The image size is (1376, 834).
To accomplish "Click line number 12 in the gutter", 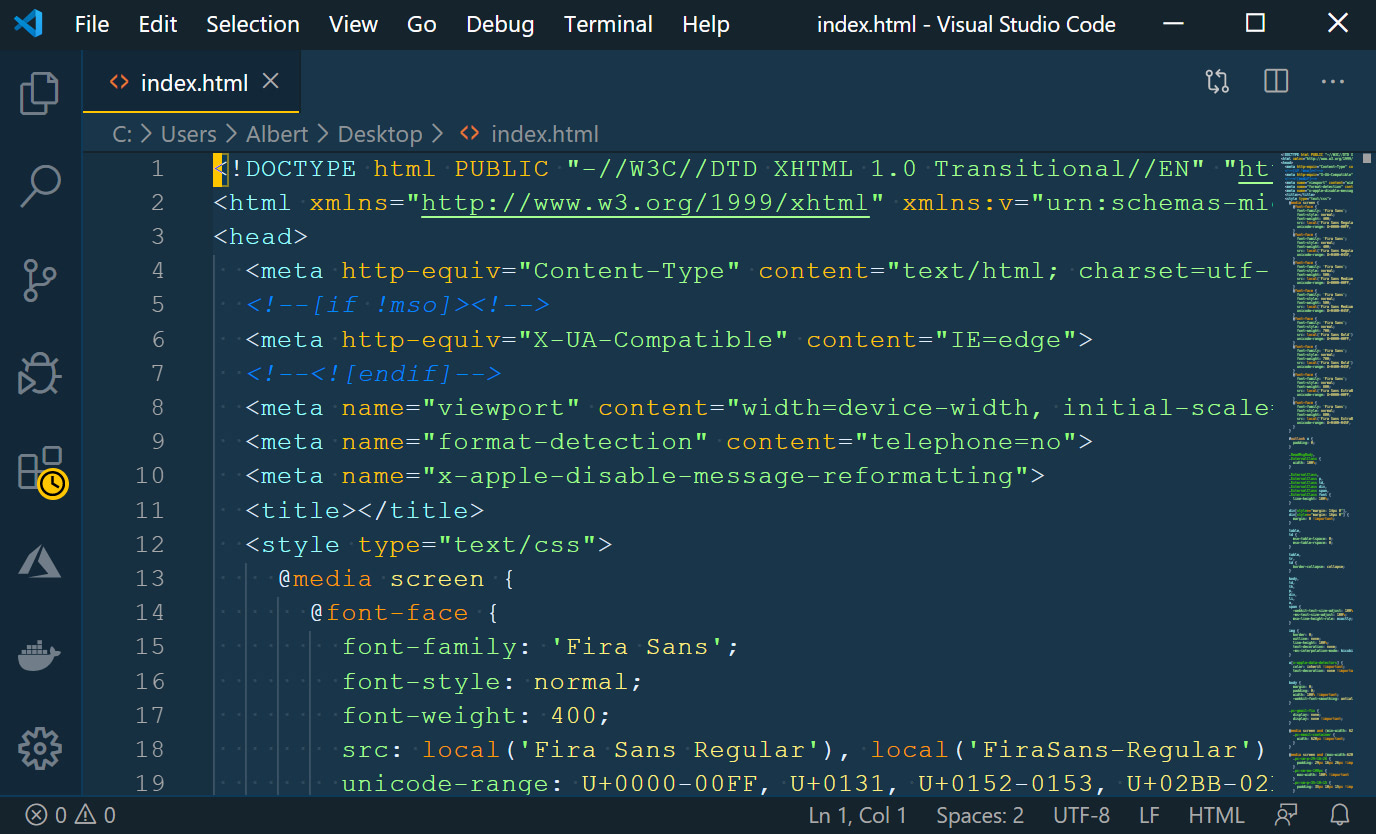I will pos(150,545).
